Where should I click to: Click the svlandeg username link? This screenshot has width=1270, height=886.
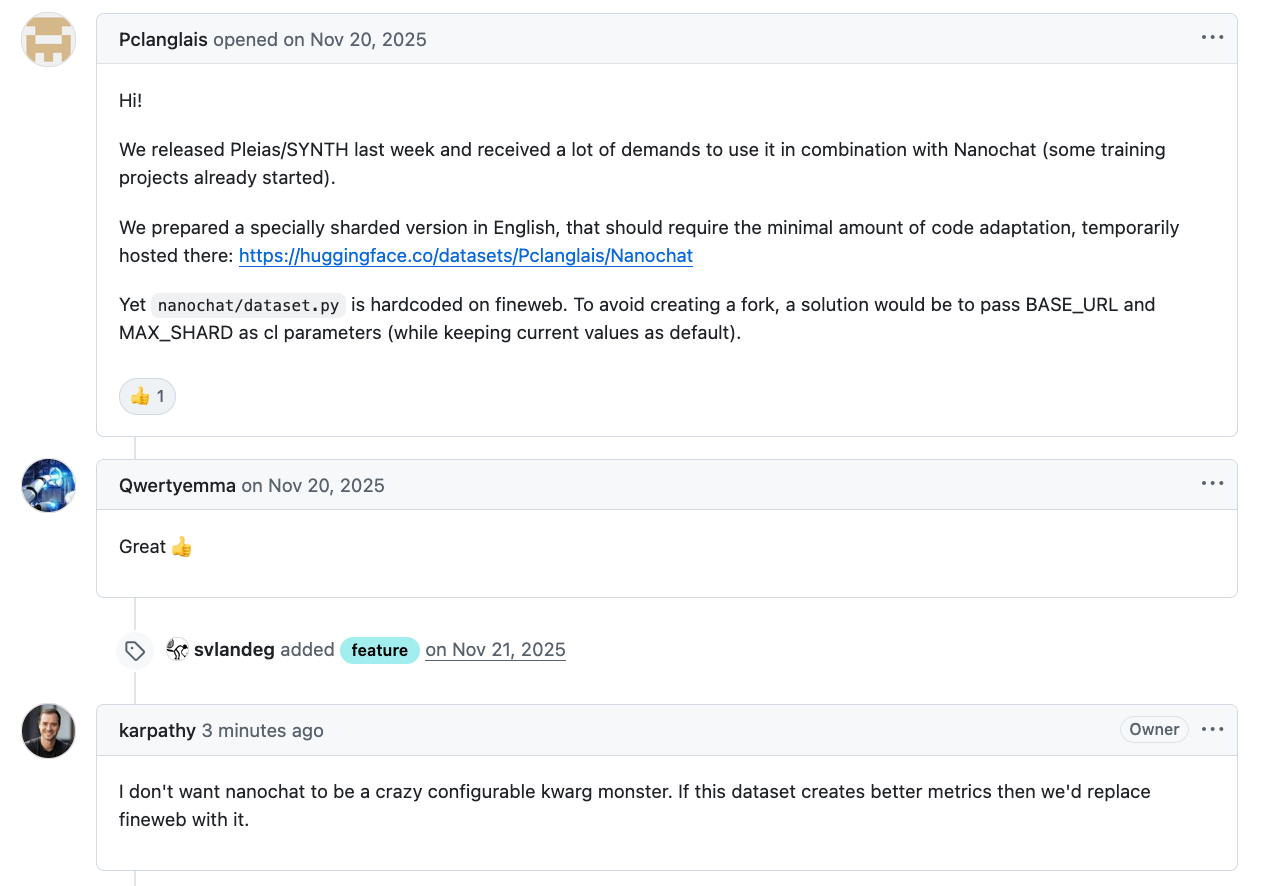(x=234, y=650)
